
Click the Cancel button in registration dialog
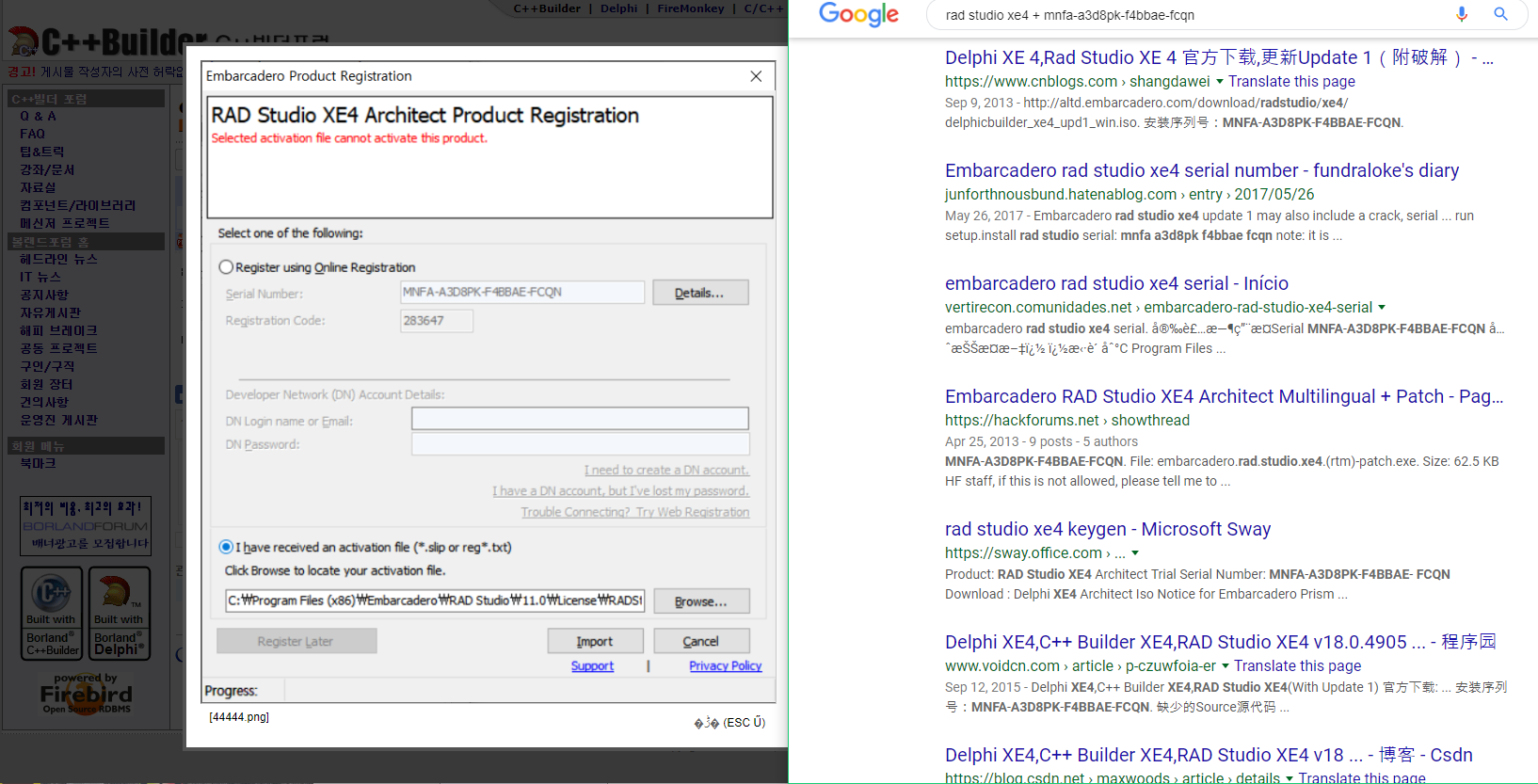700,641
